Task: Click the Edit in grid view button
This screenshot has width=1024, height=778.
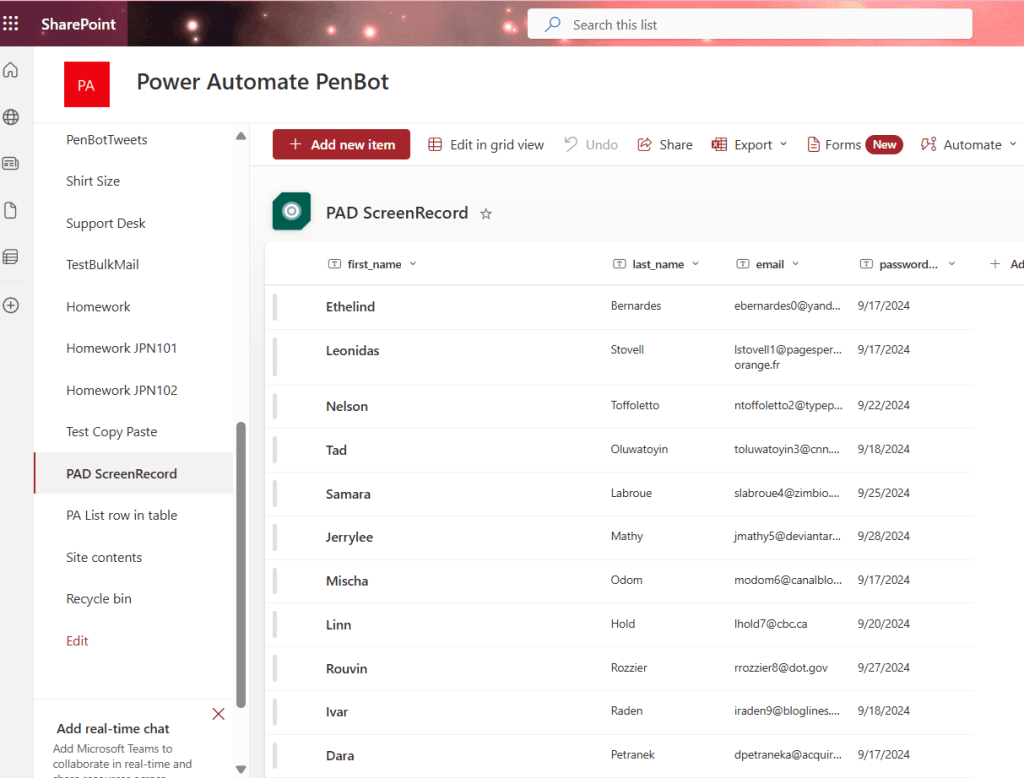Action: pyautogui.click(x=486, y=145)
